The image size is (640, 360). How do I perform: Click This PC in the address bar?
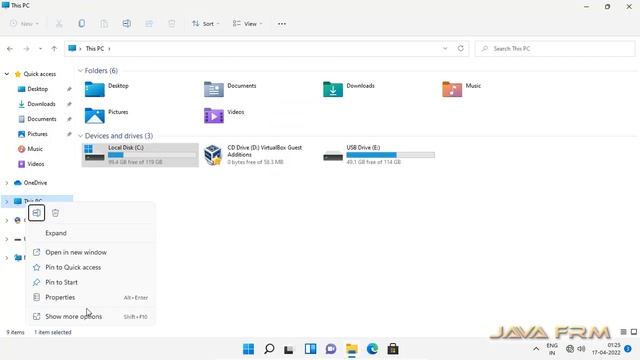point(95,49)
